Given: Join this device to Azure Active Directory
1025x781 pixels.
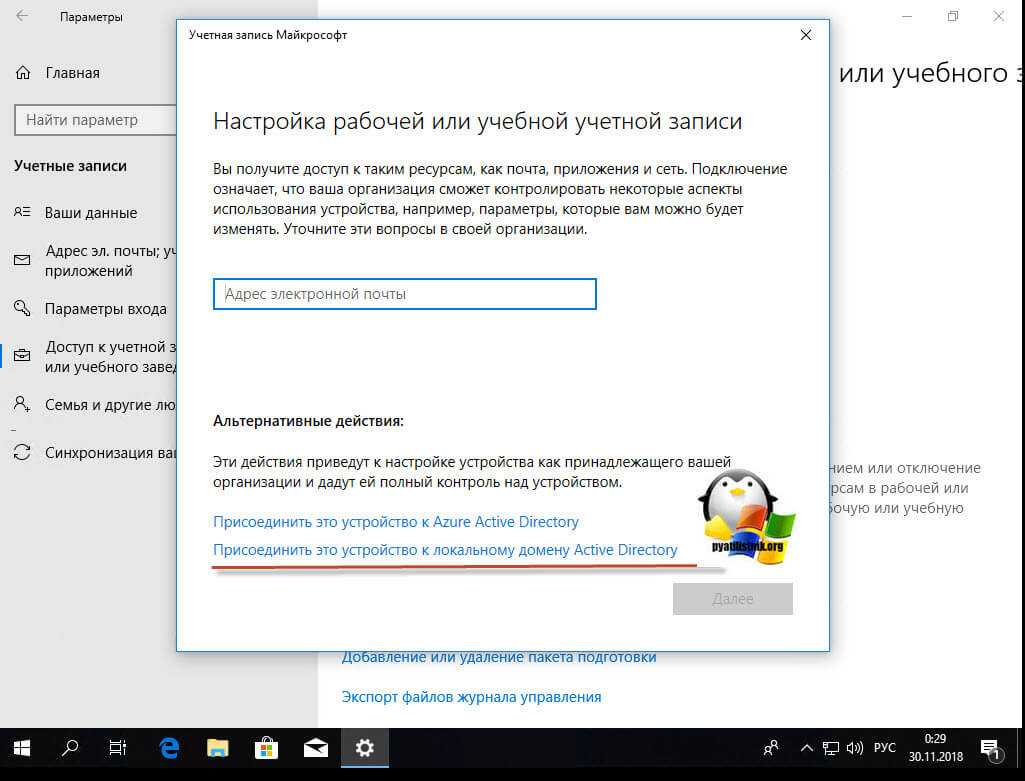Looking at the screenshot, I should [395, 522].
